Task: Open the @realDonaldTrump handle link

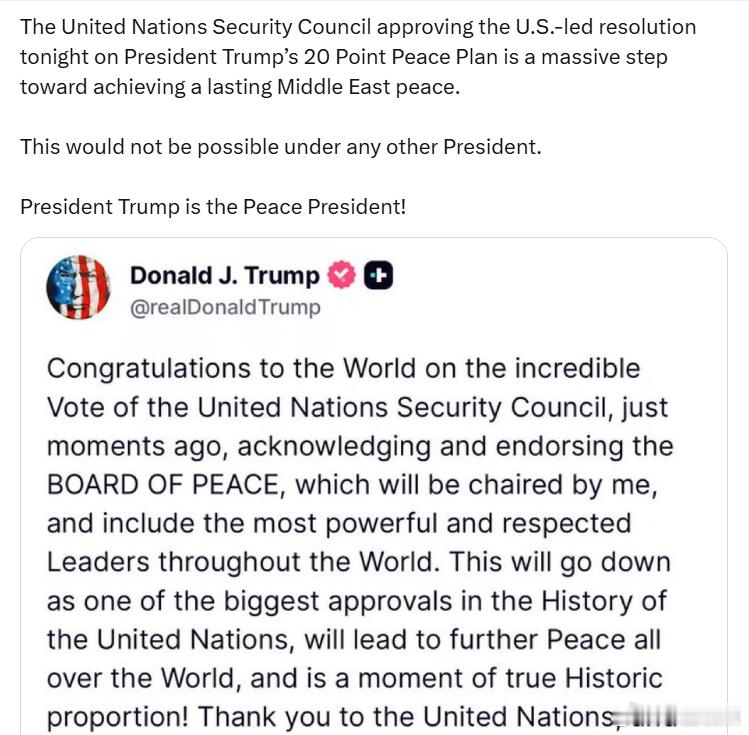Action: (x=225, y=308)
